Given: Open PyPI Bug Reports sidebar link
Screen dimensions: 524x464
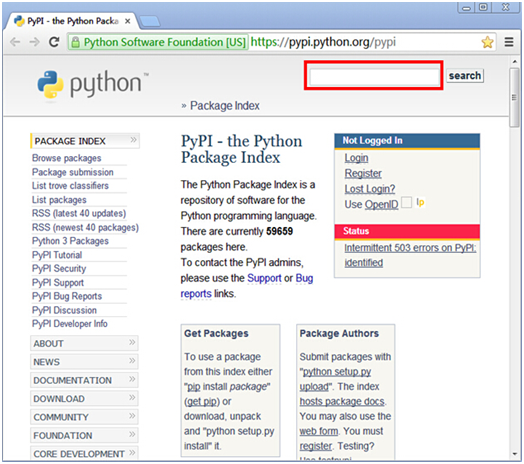Looking at the screenshot, I should (x=67, y=296).
